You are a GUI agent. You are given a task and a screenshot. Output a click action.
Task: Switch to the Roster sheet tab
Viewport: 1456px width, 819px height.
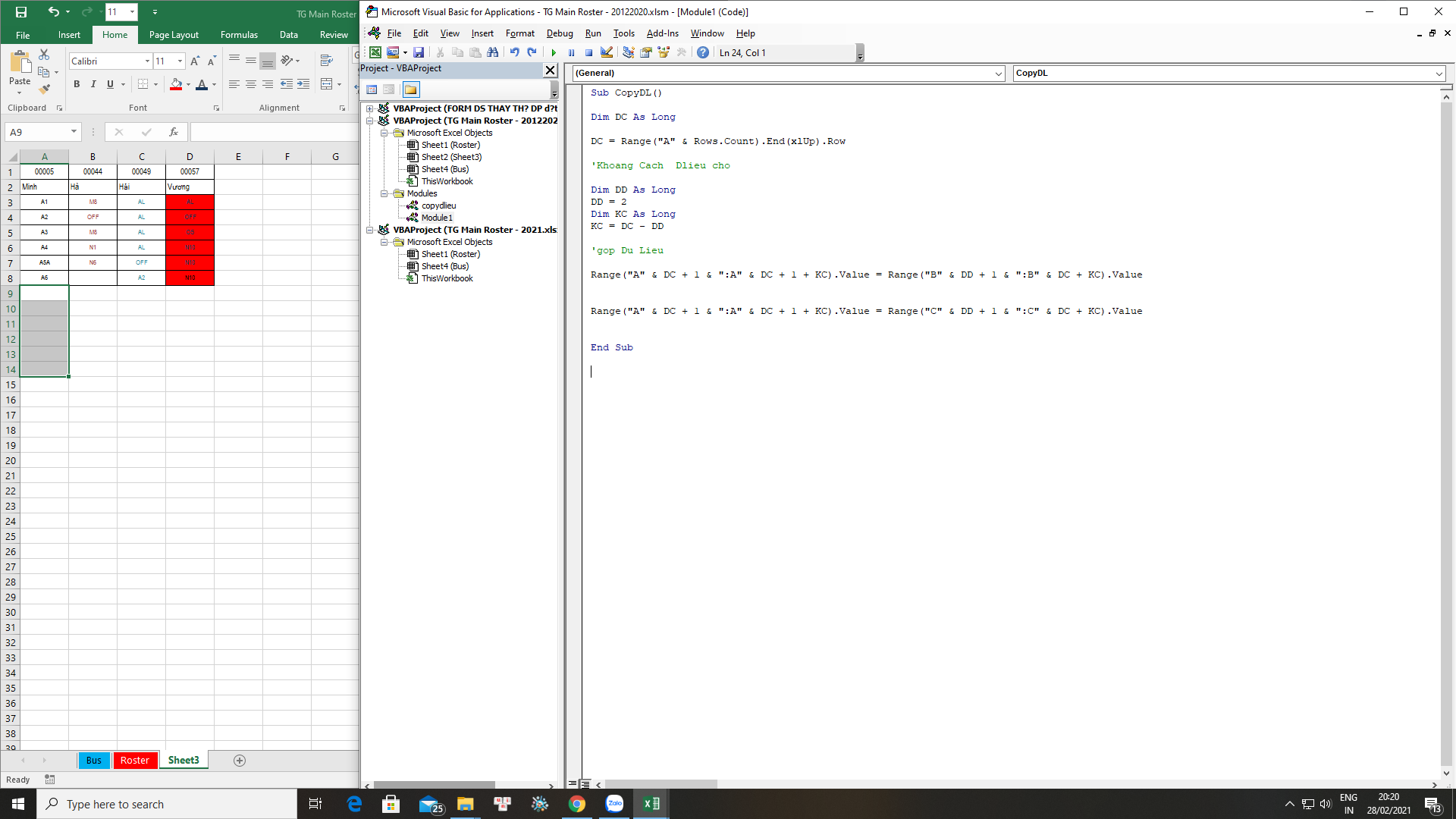134,760
